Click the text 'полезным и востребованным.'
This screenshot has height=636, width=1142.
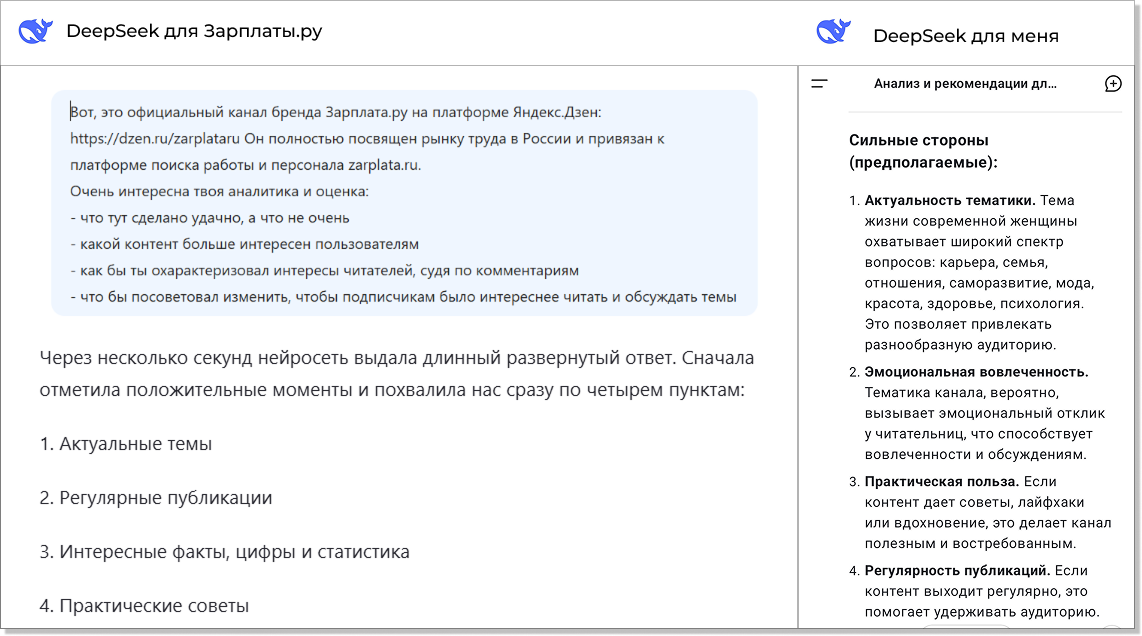point(970,543)
